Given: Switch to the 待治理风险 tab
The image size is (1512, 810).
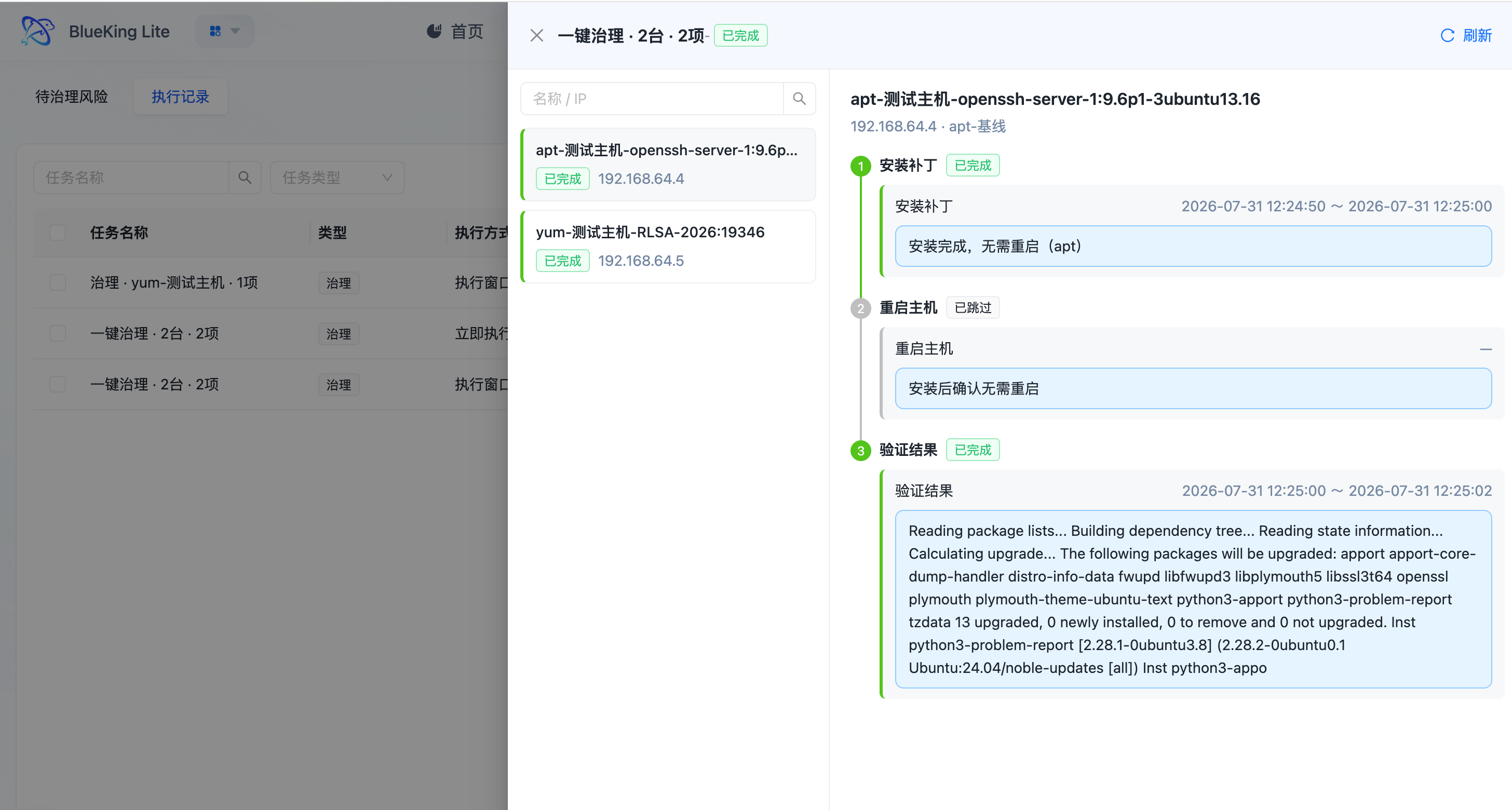Looking at the screenshot, I should (72, 97).
